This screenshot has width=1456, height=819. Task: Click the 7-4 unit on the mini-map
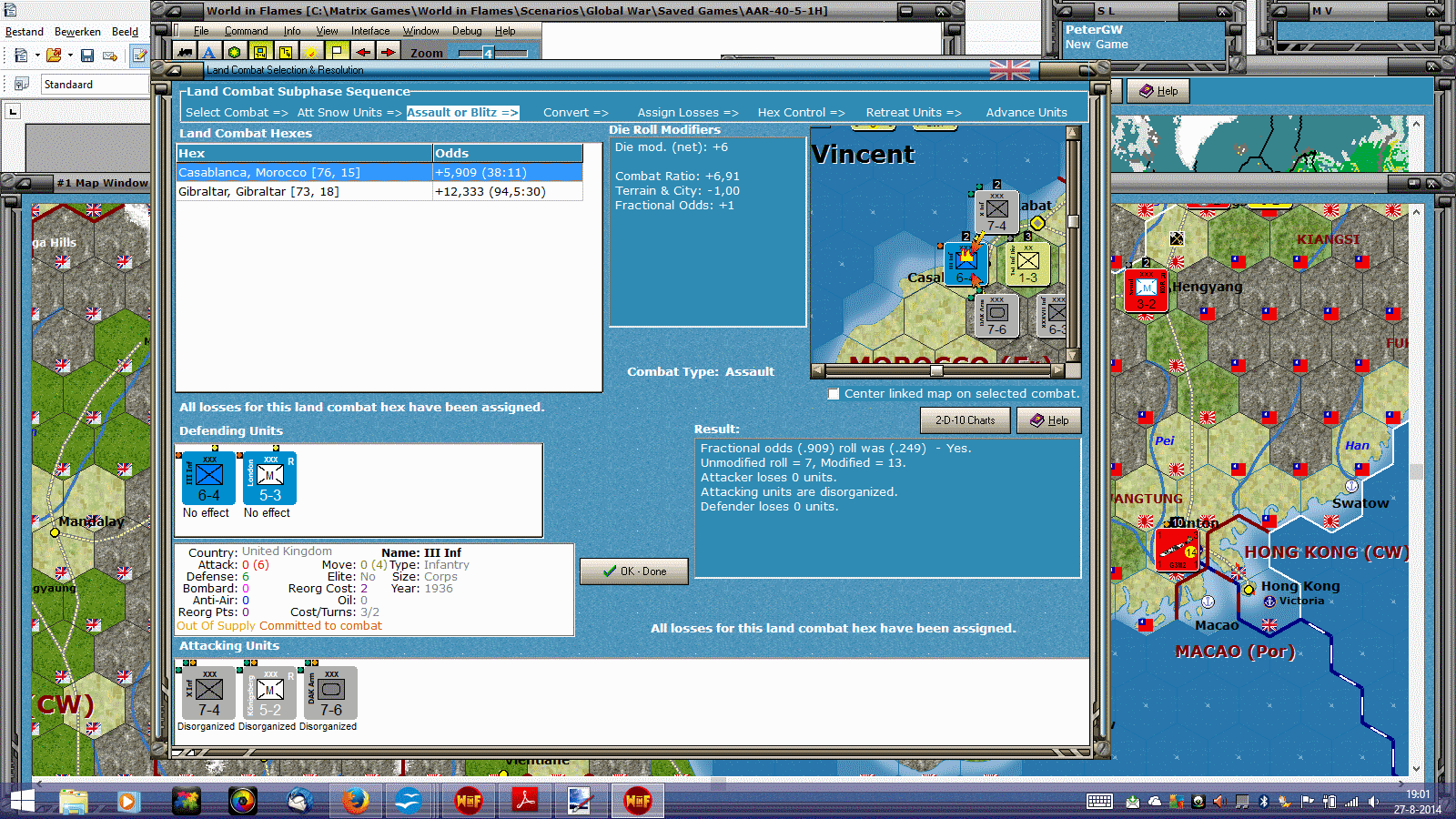[x=996, y=212]
